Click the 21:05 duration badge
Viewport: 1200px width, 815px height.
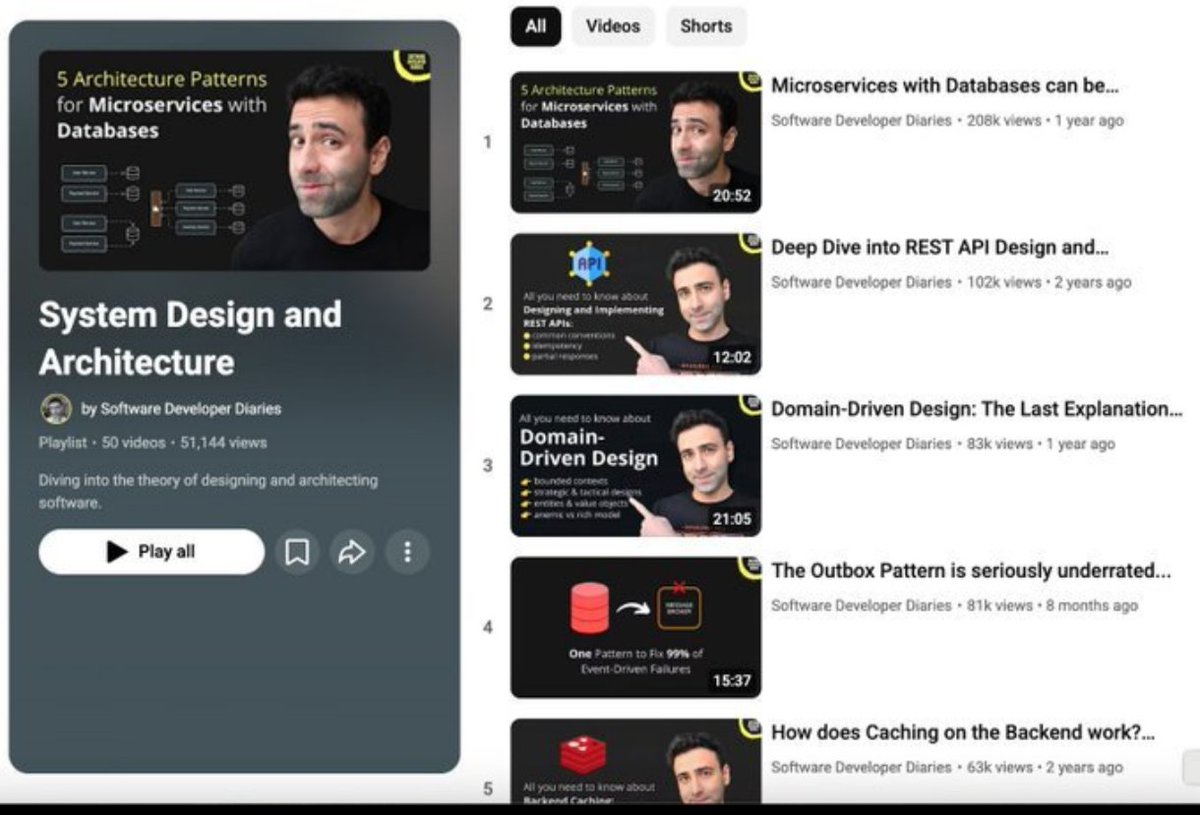point(731,519)
